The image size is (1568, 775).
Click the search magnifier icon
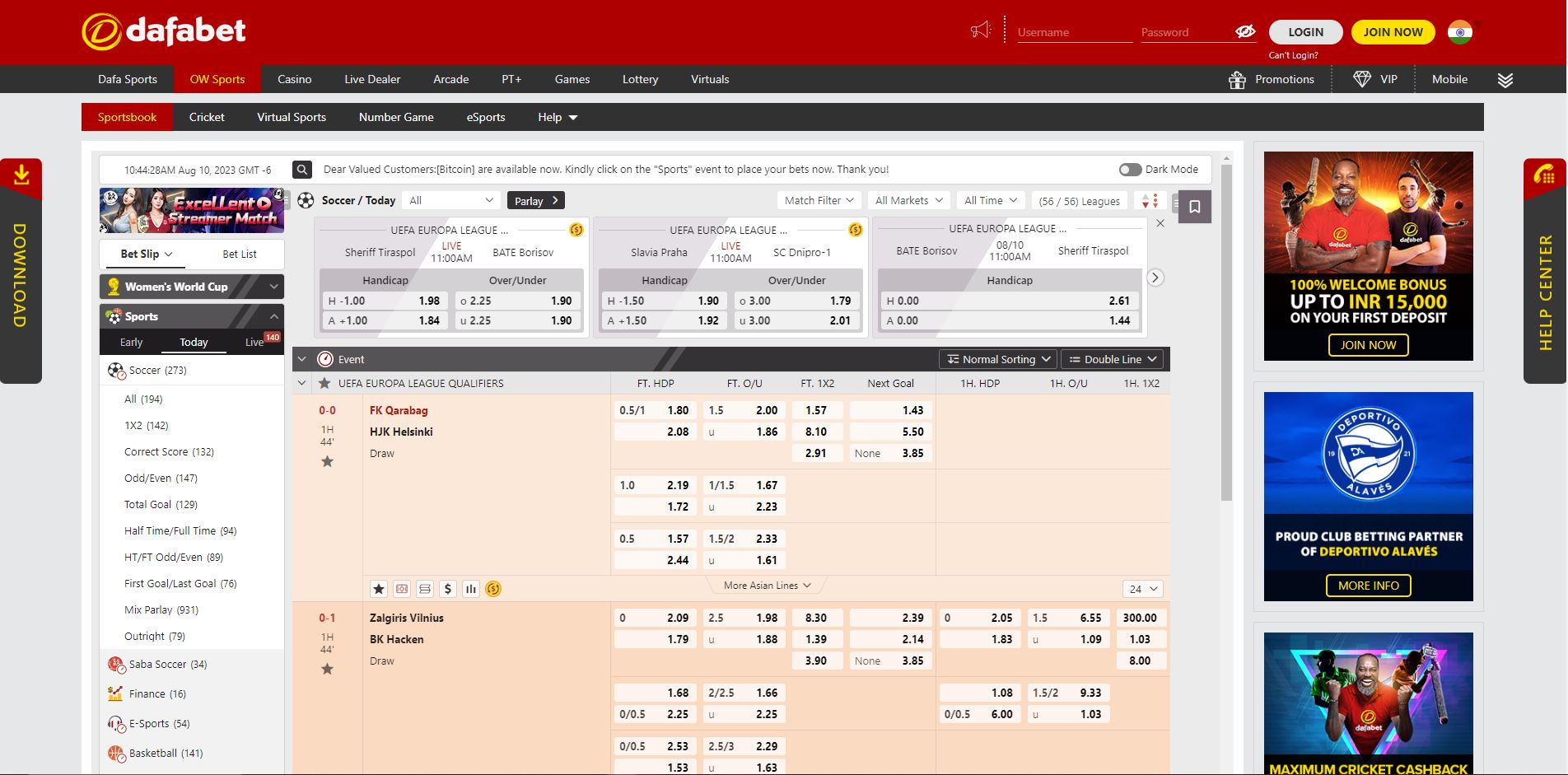coord(302,170)
